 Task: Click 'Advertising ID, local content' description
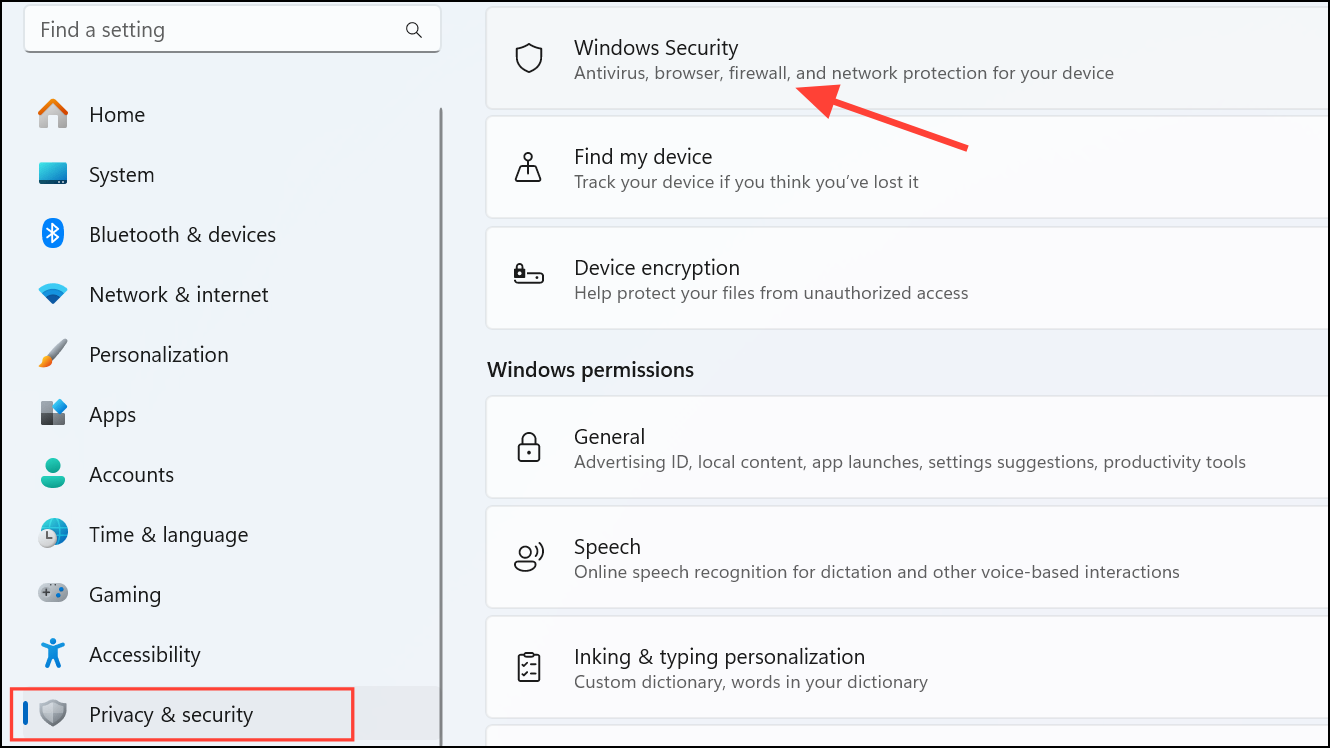coord(910,462)
